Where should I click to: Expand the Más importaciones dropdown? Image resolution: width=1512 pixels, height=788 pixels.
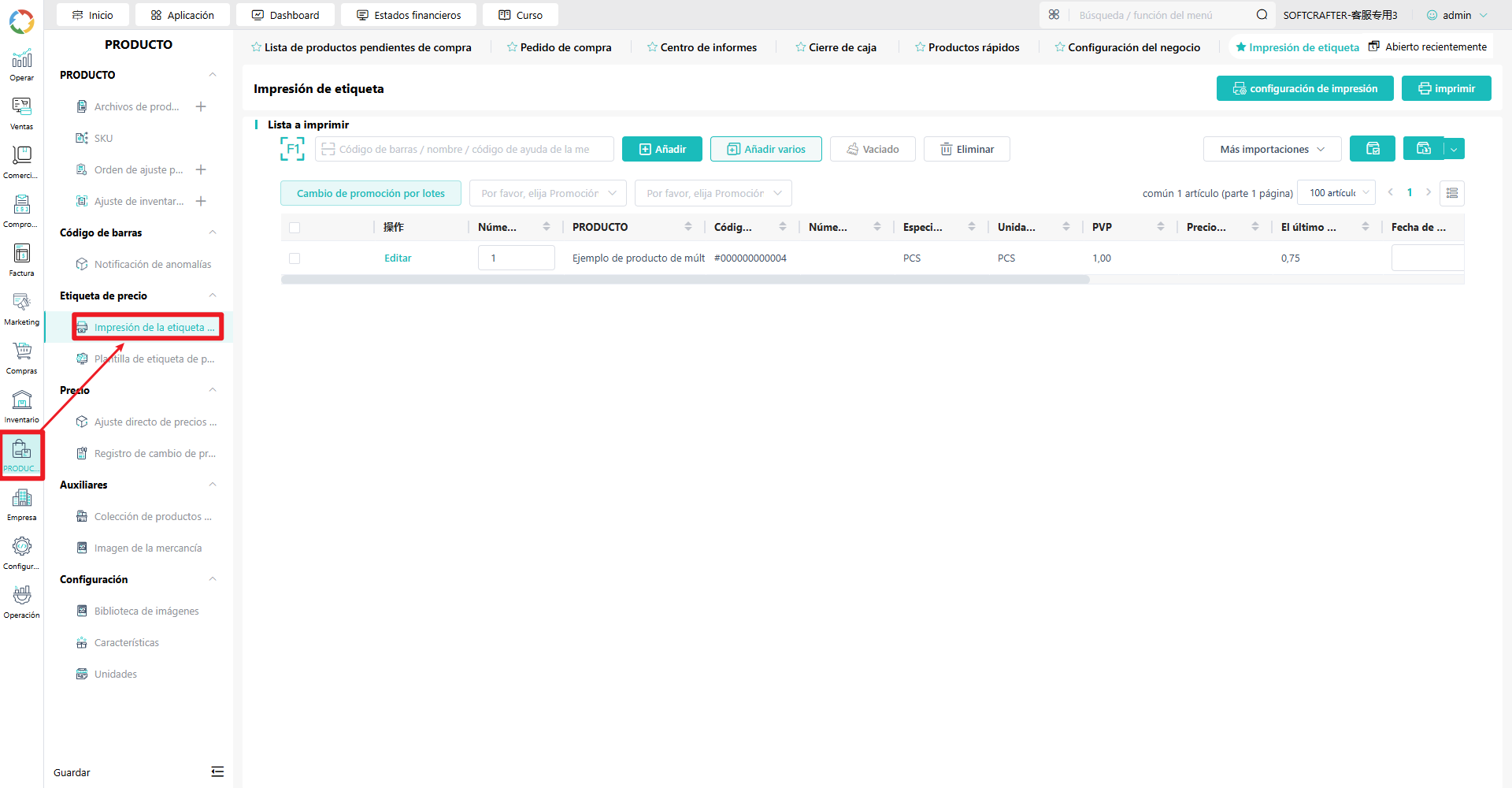(x=1272, y=149)
